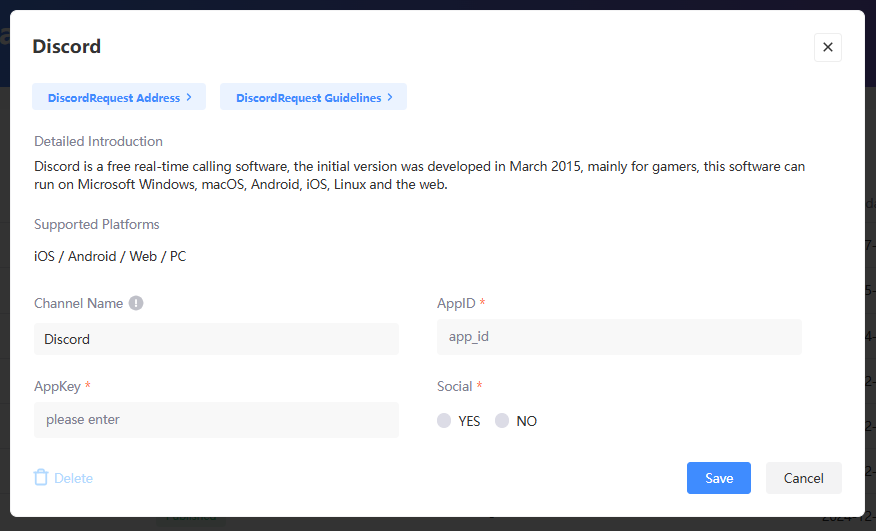Click the Supported Platforms list text

click(x=110, y=256)
